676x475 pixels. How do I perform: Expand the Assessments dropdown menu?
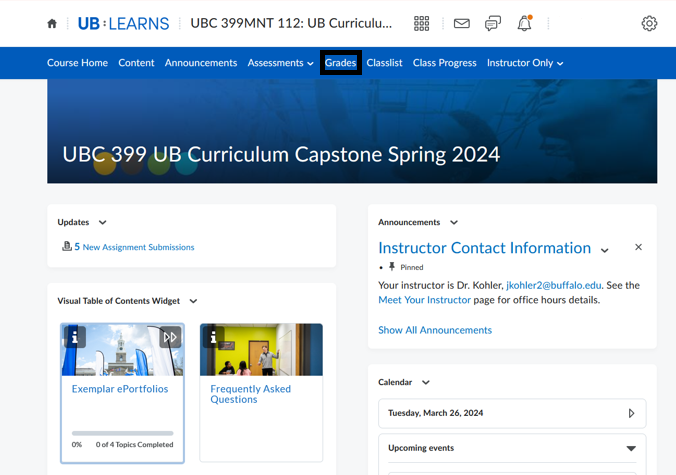(x=280, y=63)
